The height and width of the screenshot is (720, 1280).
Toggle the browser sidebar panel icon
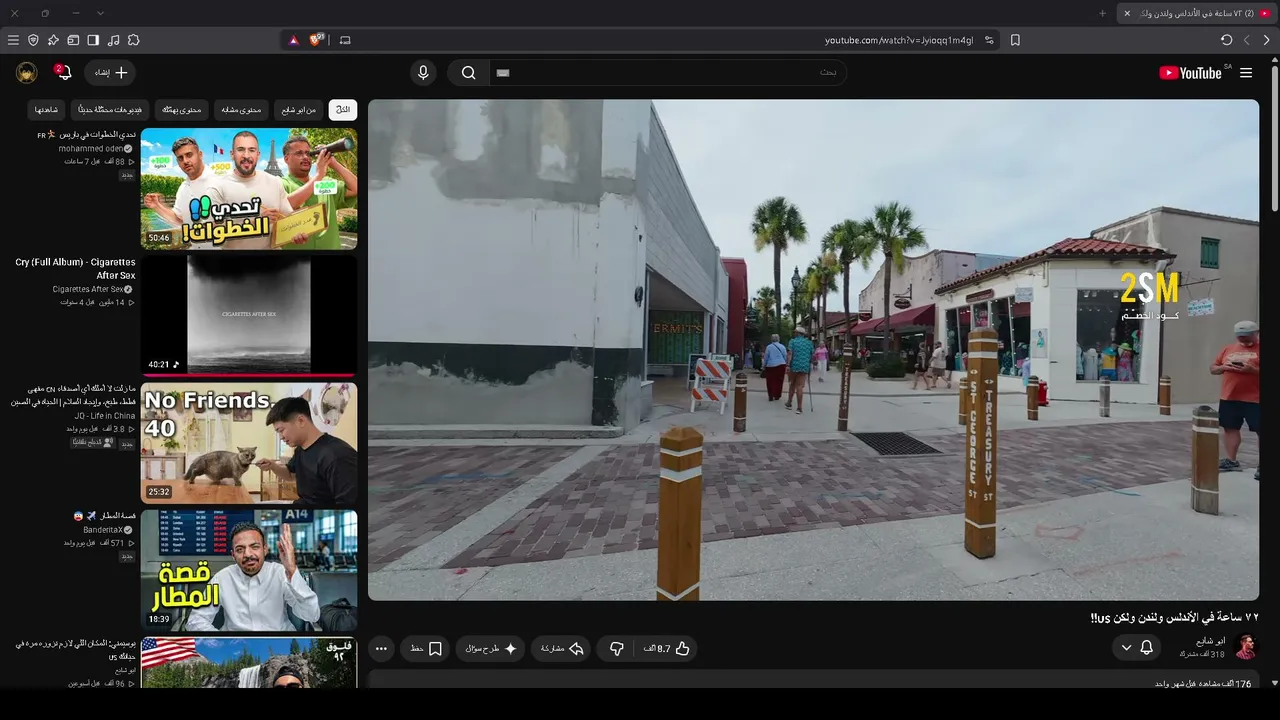[x=93, y=40]
